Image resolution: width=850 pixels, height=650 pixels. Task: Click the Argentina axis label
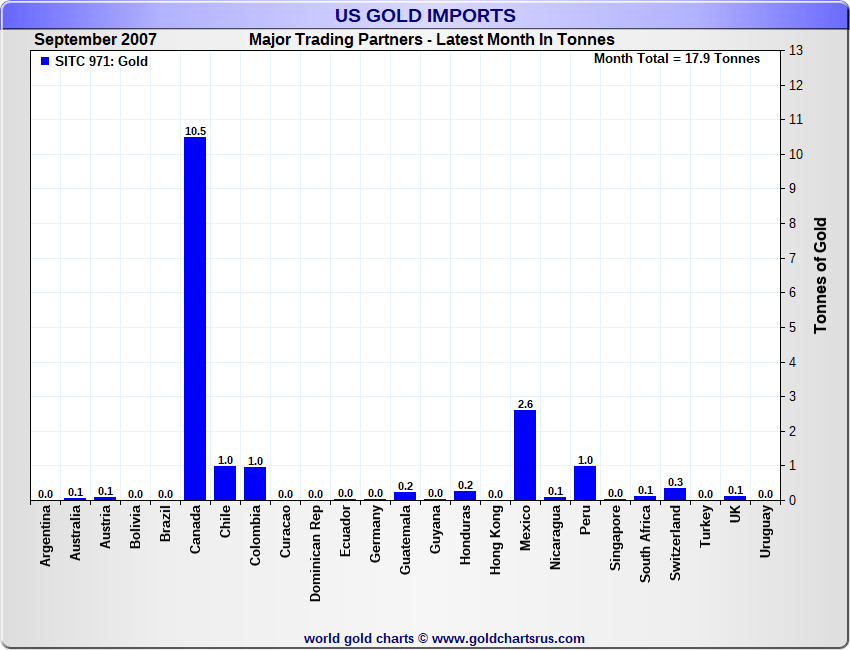point(45,537)
